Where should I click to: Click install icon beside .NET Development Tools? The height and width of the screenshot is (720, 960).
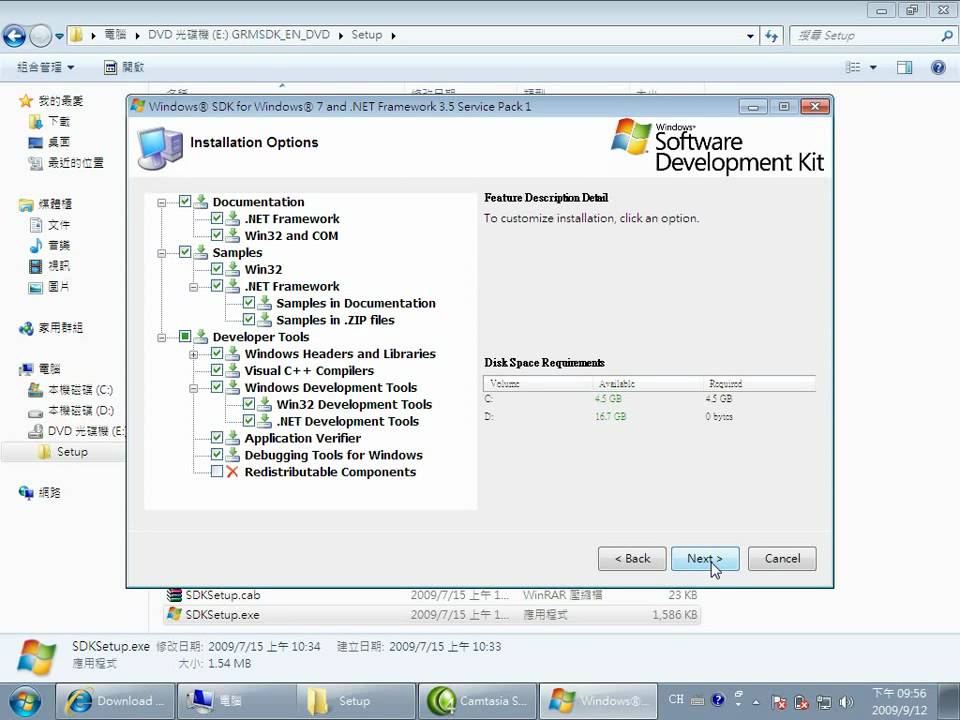click(x=264, y=421)
